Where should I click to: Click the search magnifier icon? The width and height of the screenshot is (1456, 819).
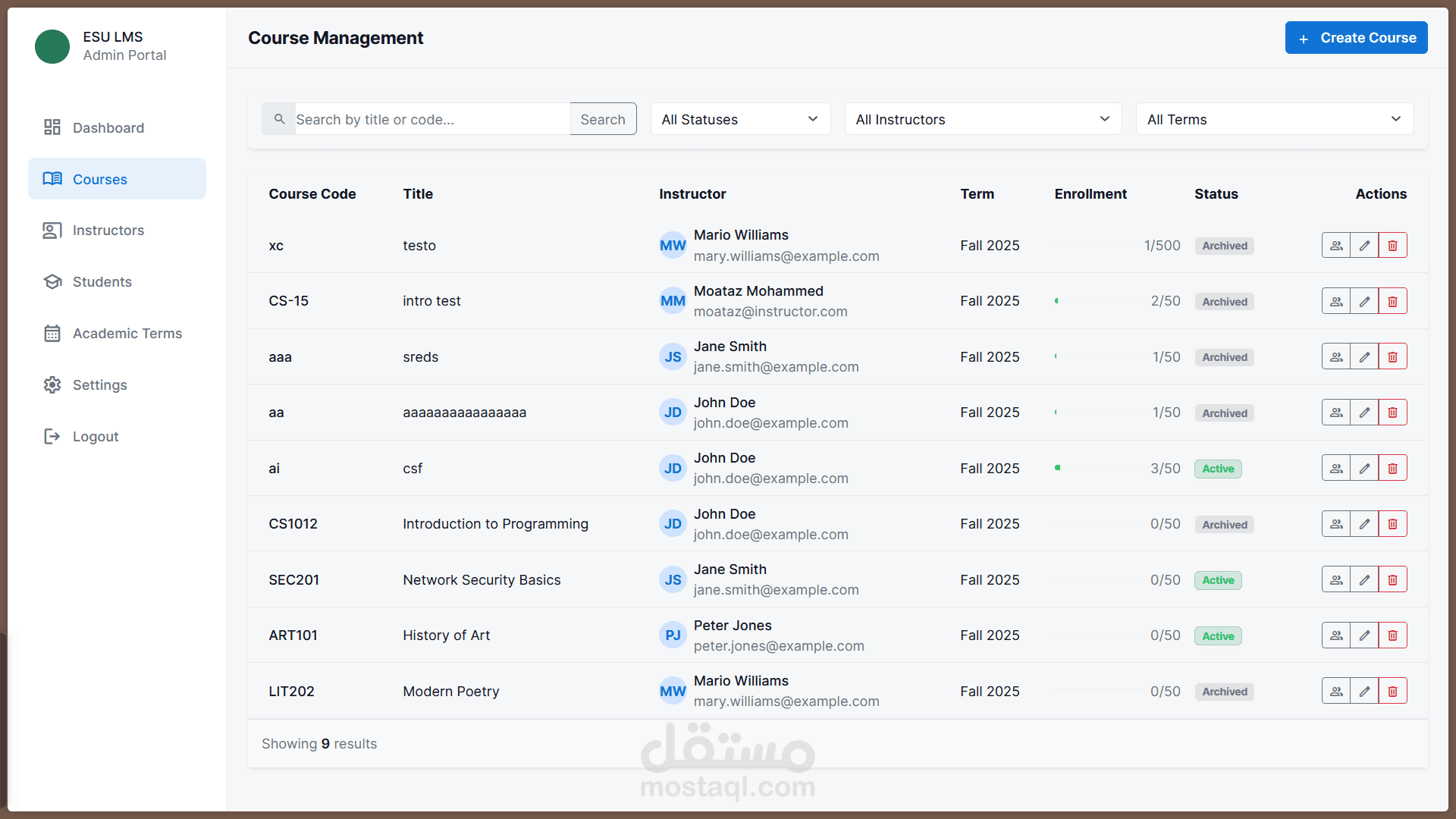coord(279,119)
